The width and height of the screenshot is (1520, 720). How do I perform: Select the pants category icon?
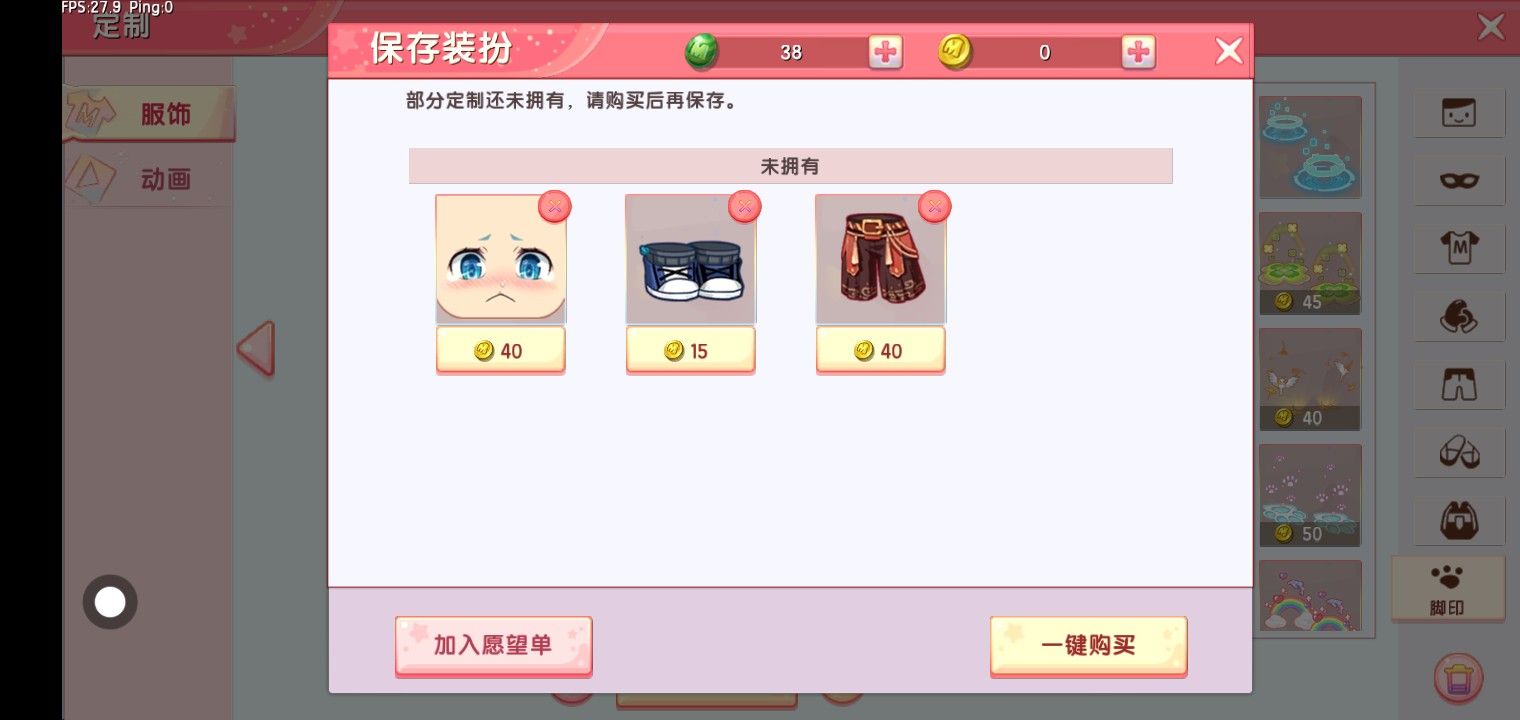pyautogui.click(x=1459, y=384)
